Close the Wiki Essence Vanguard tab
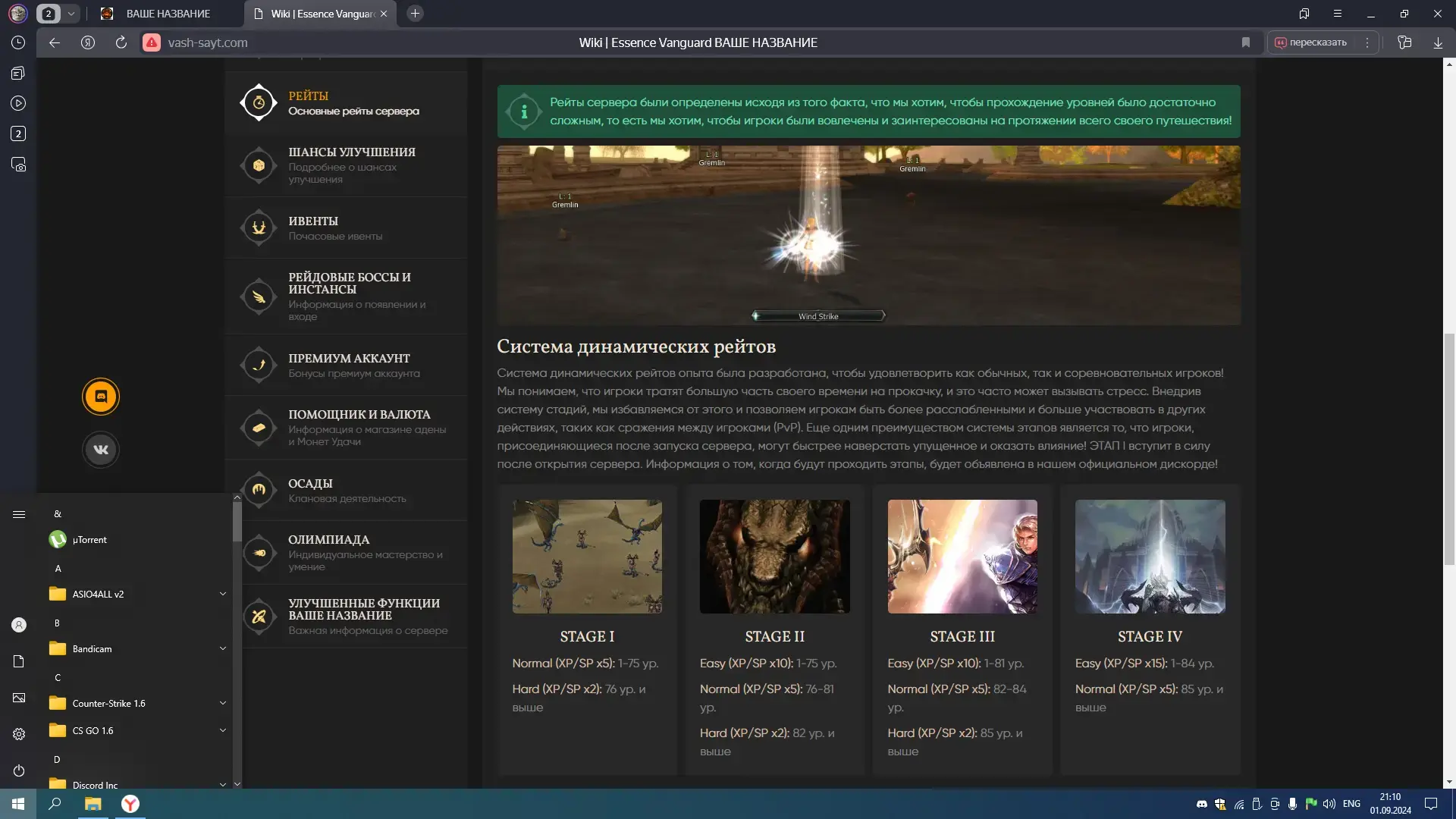This screenshot has width=1456, height=819. (384, 14)
